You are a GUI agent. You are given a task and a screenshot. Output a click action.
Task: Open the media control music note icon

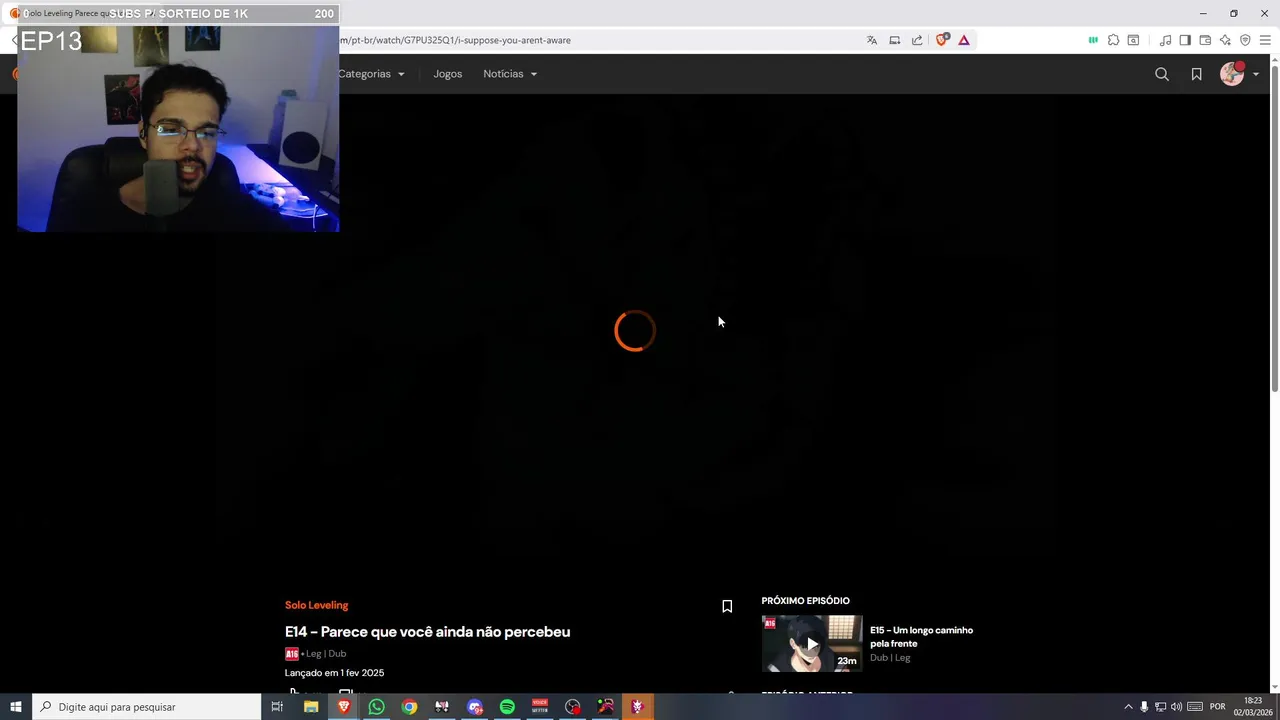click(1165, 40)
